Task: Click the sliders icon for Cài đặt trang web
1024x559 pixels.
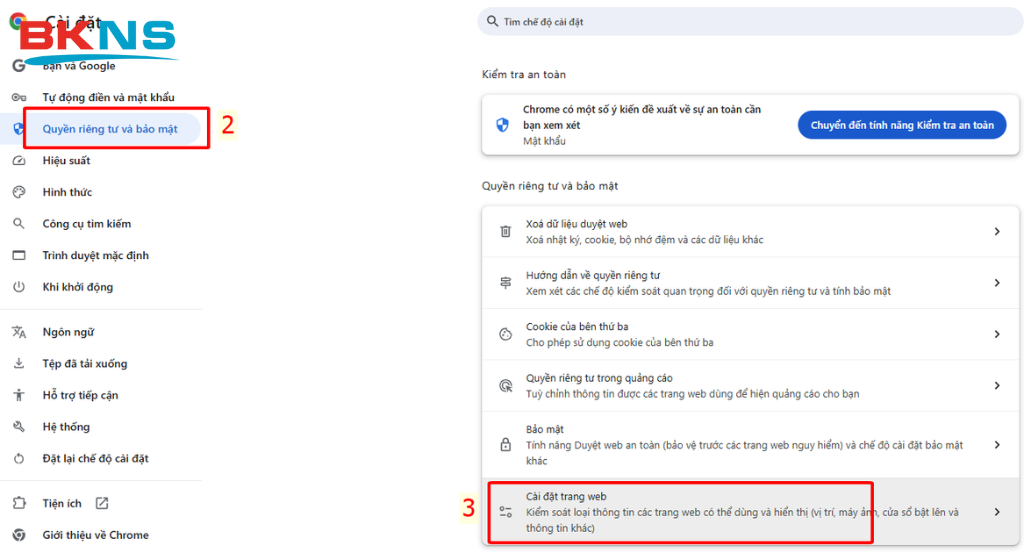Action: [505, 512]
